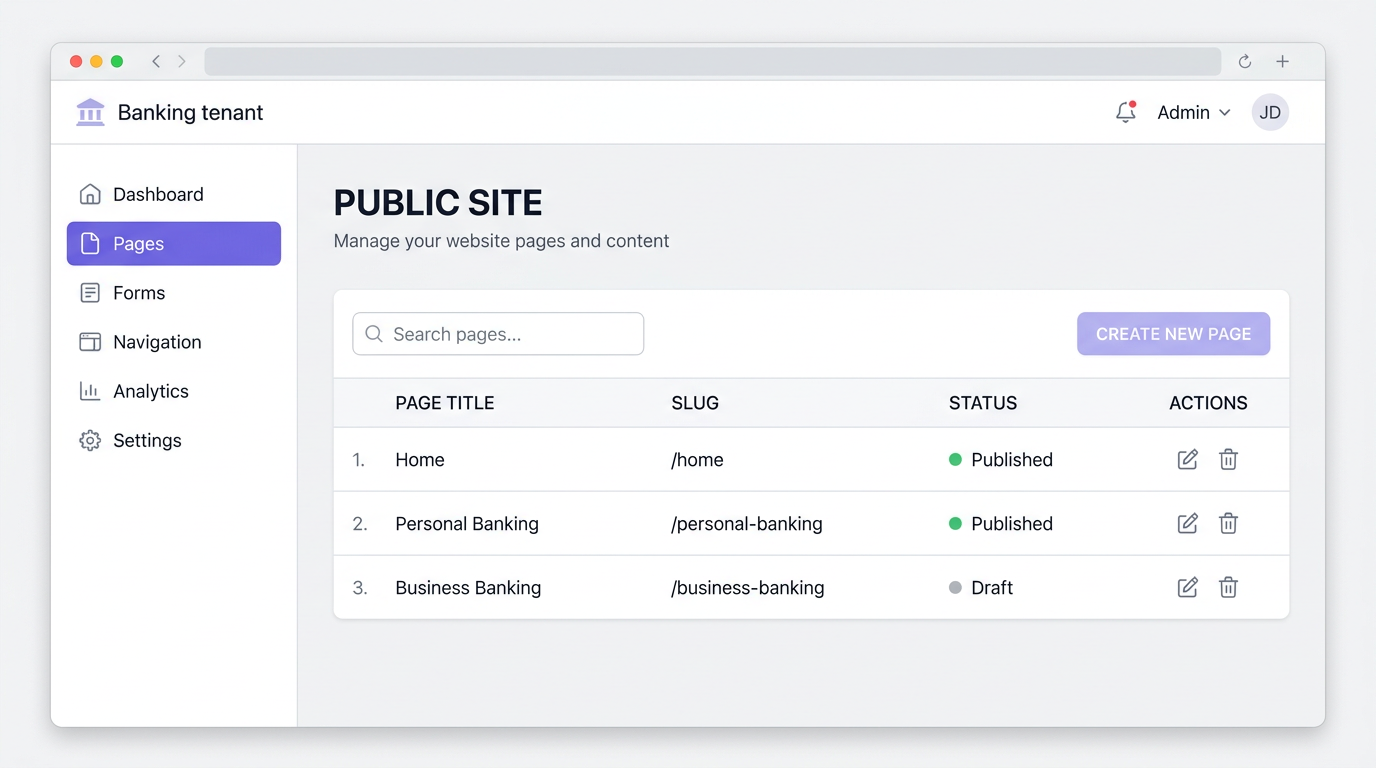1376x768 pixels.
Task: Open Dashboard in the sidebar
Action: tap(174, 194)
